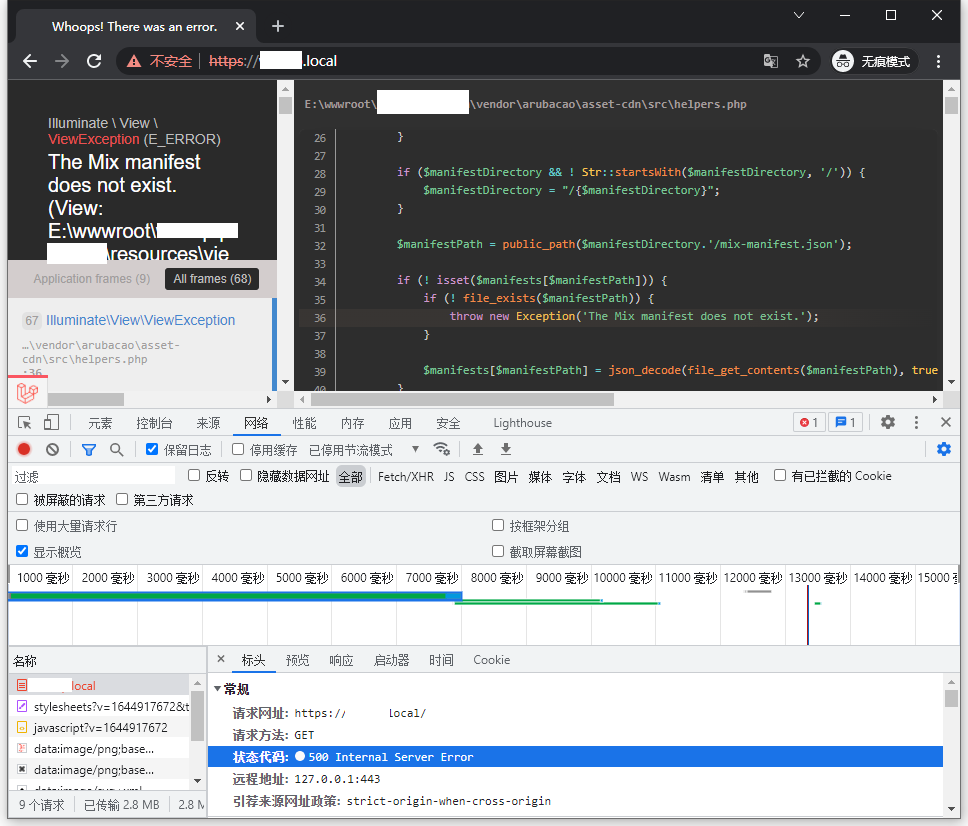Image resolution: width=968 pixels, height=826 pixels.
Task: Click the export HAR download icon
Action: pyautogui.click(x=506, y=450)
